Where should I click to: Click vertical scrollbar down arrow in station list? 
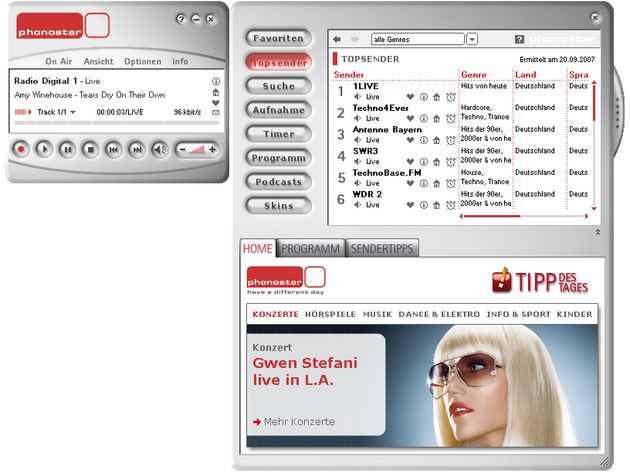pos(594,209)
